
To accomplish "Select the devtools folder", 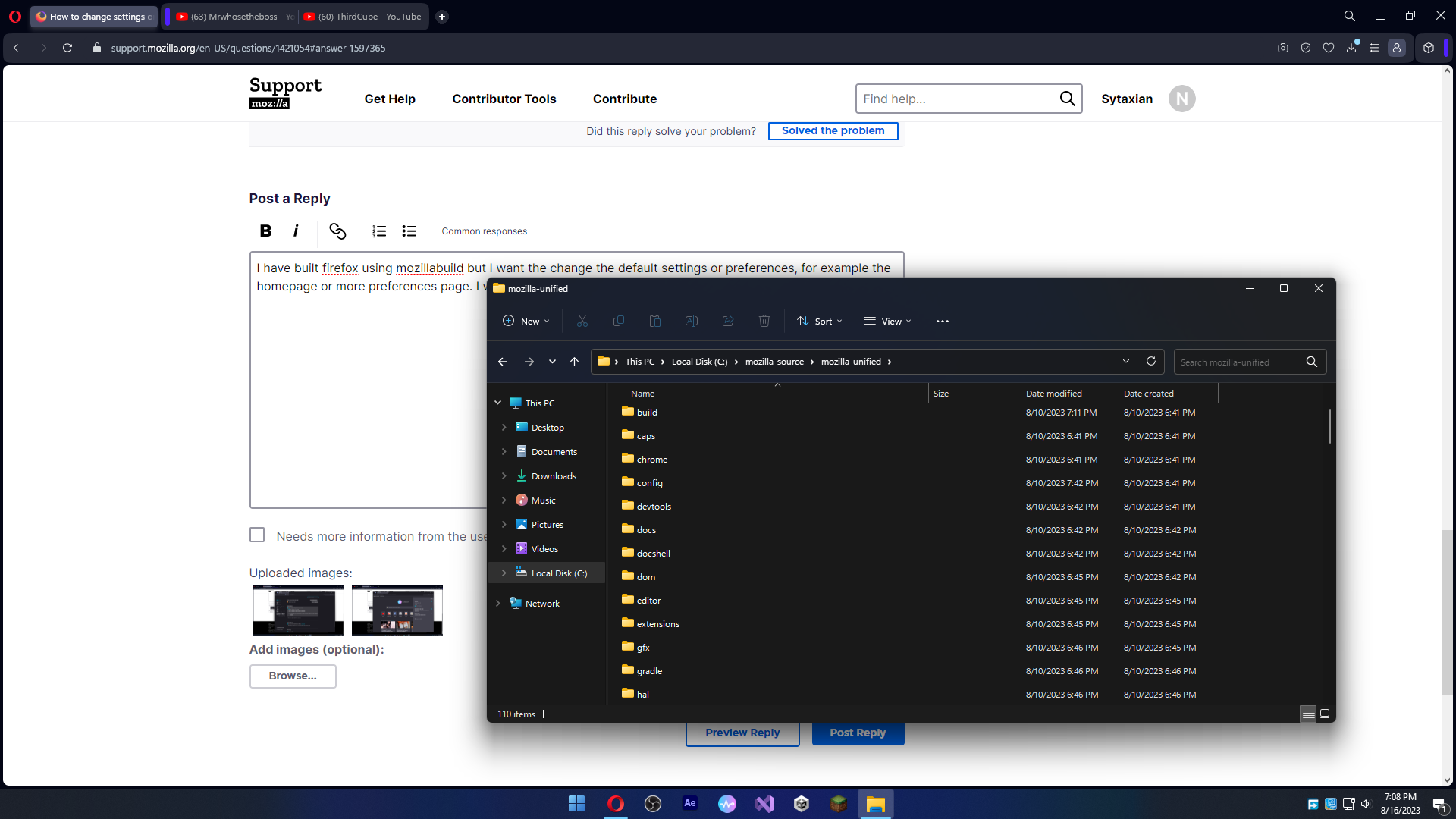I will tap(654, 506).
